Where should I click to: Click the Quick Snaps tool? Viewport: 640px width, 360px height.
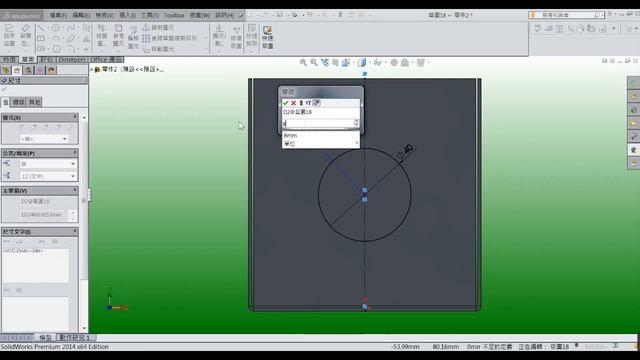coord(252,36)
